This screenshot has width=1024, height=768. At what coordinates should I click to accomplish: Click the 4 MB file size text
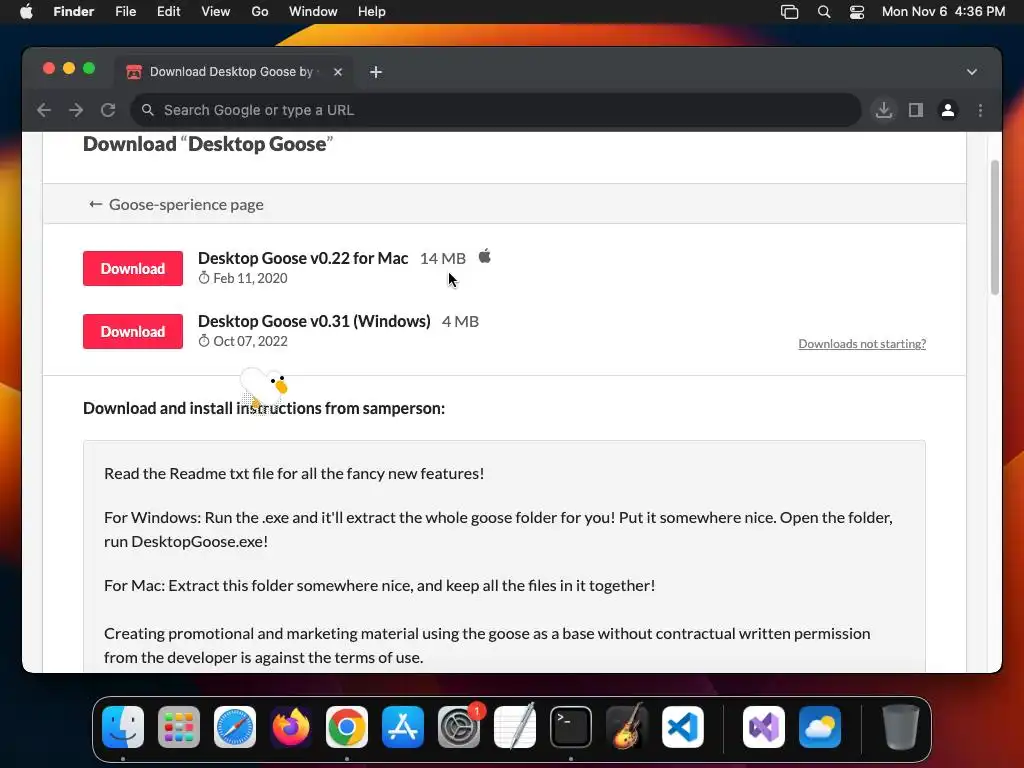coord(460,321)
